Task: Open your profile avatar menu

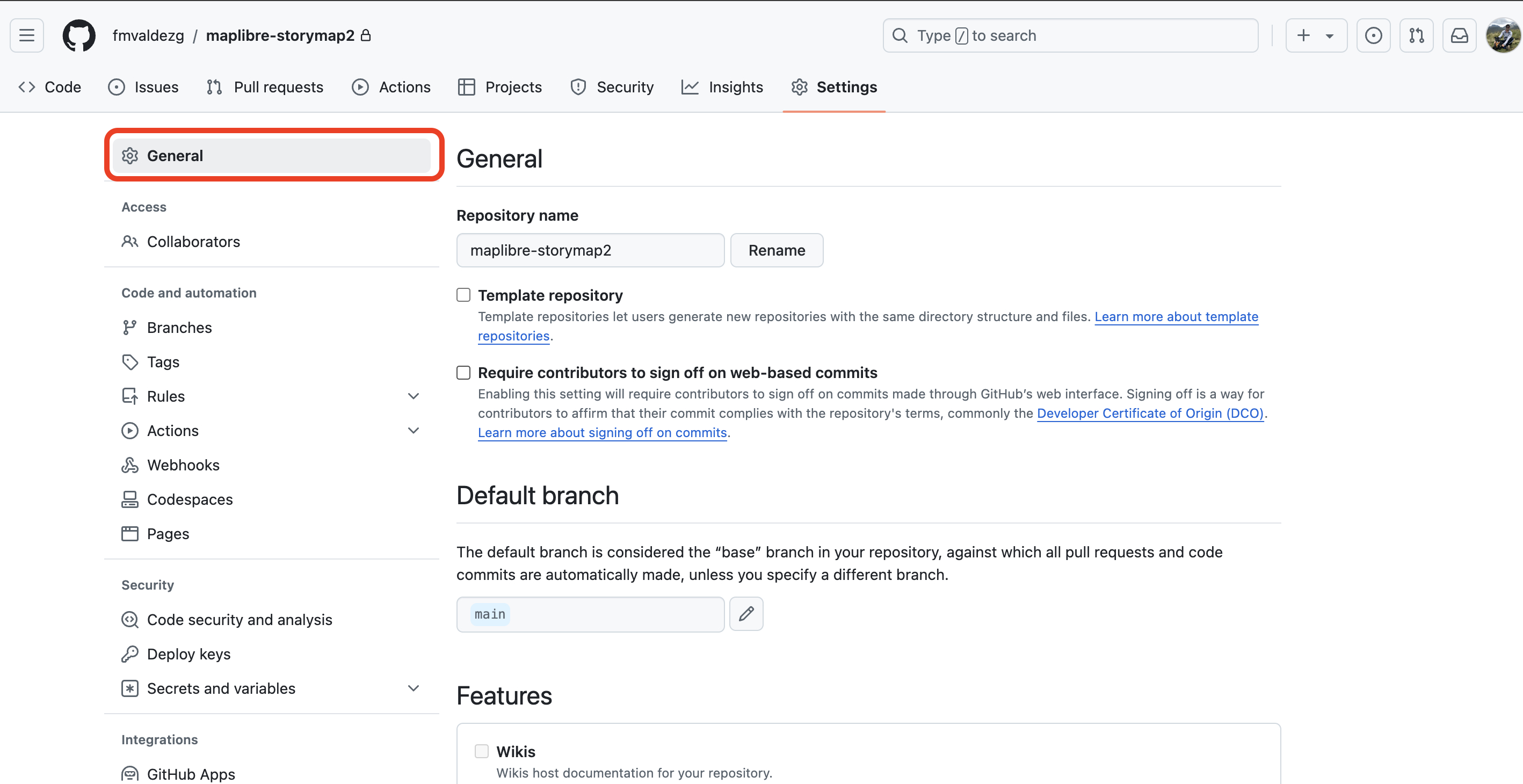Action: (x=1502, y=35)
